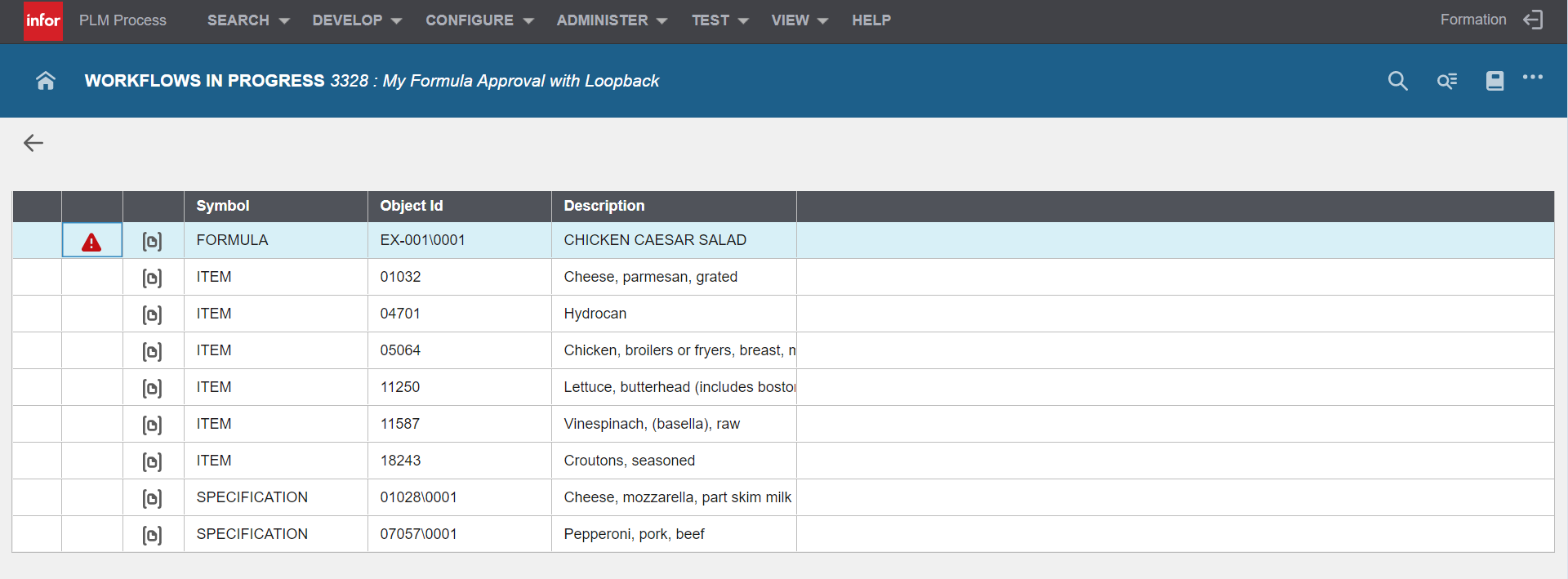Click the Formation user label
Viewport: 1568px width, 579px height.
pyautogui.click(x=1472, y=20)
